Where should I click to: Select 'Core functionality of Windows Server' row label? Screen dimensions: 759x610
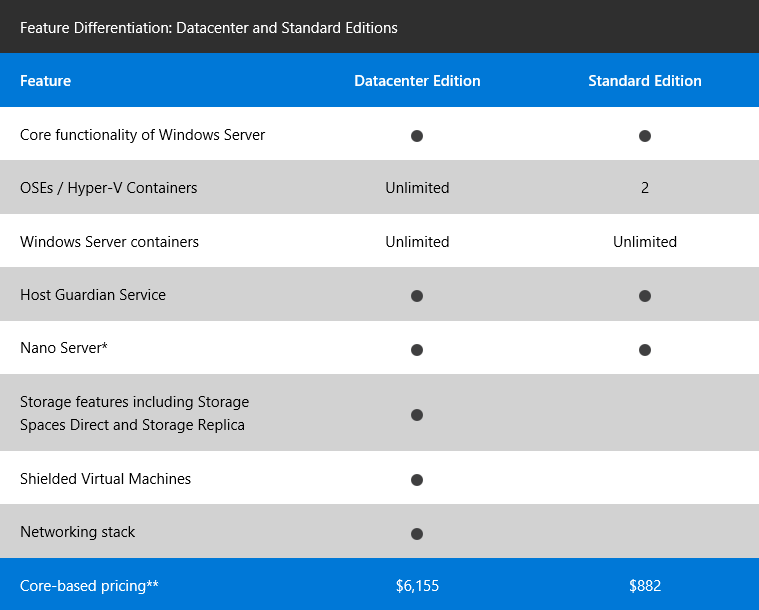(x=142, y=135)
